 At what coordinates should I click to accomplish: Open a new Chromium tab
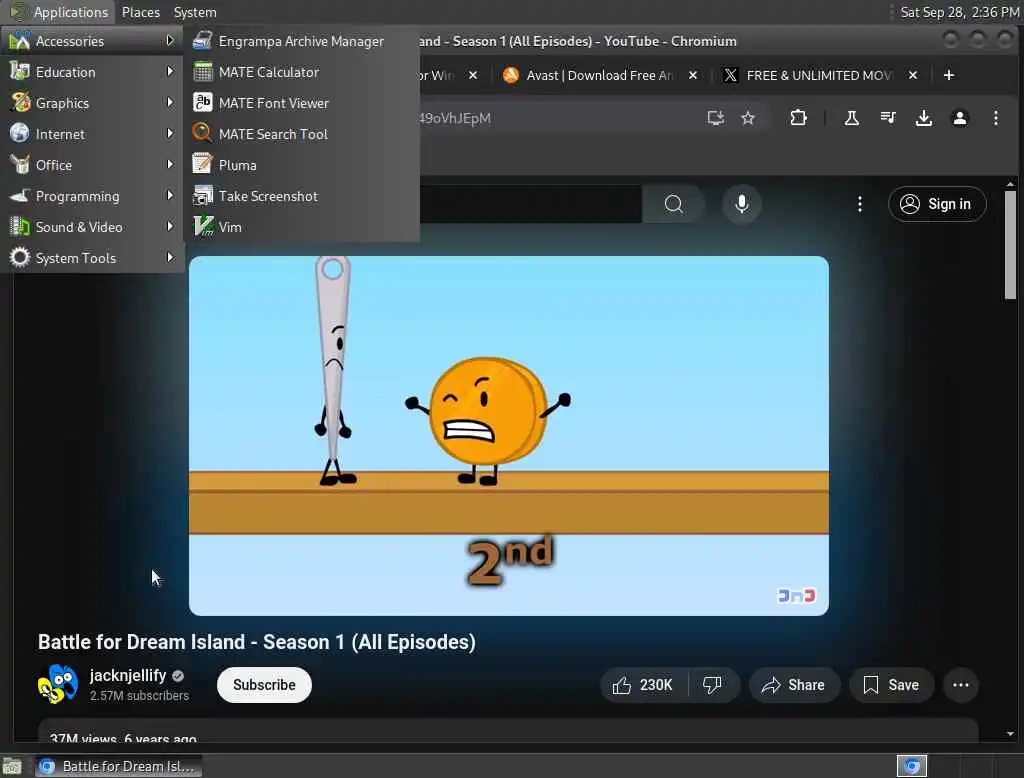(x=948, y=76)
